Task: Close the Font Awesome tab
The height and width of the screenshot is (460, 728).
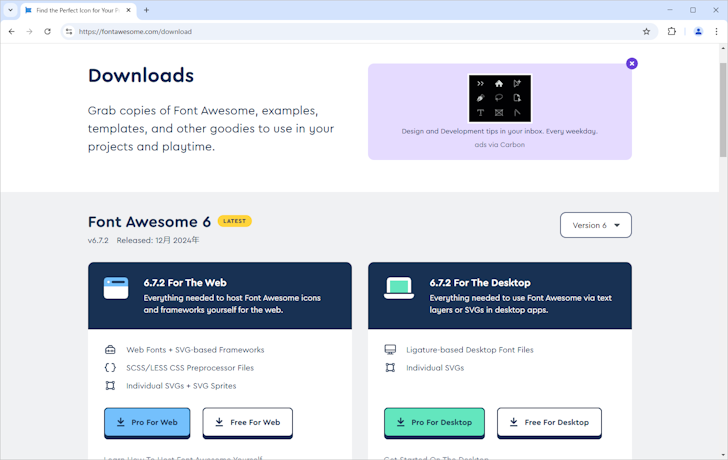Action: tap(129, 10)
